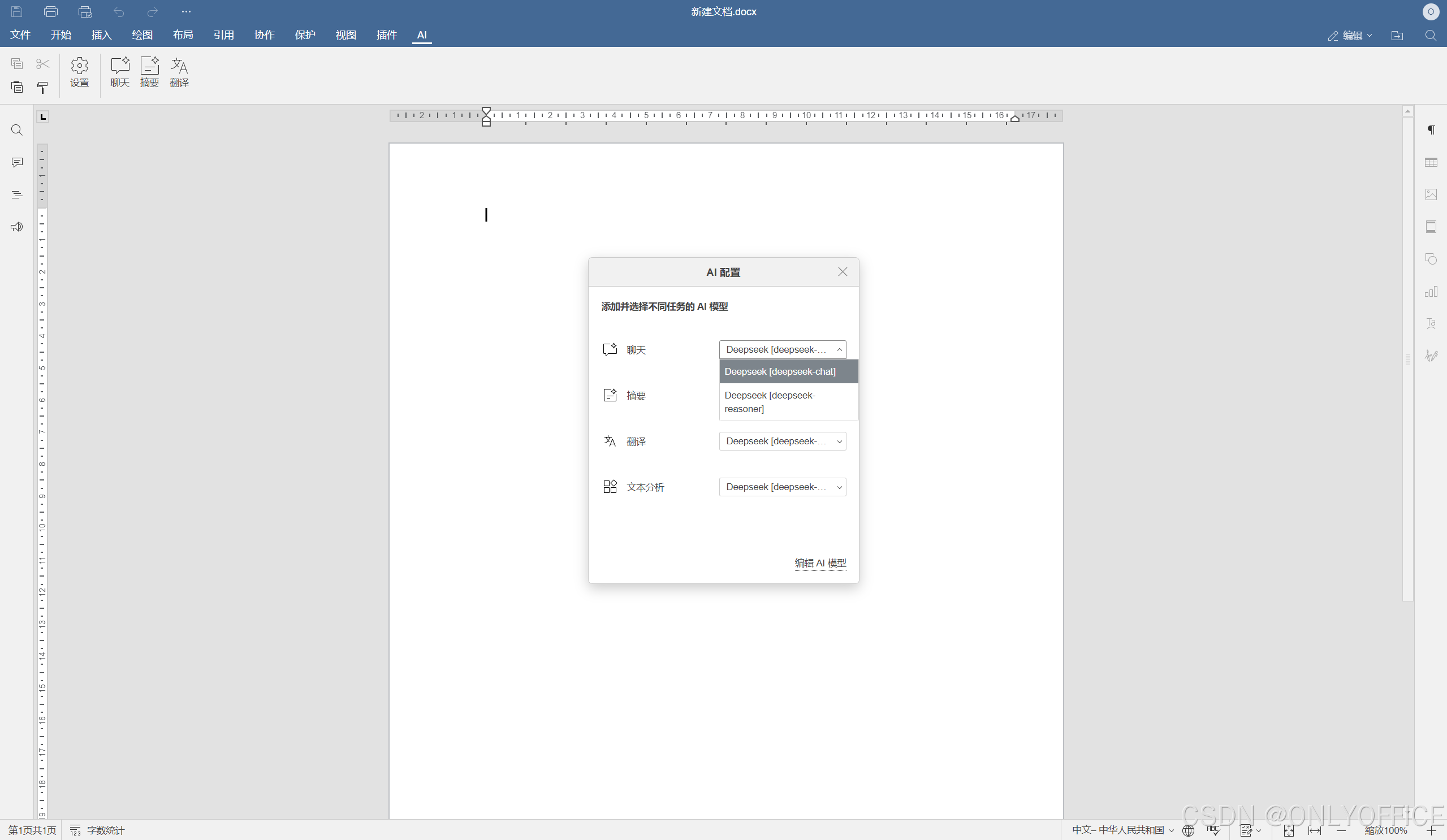Expand the 文本分析 model dropdown

tap(782, 487)
